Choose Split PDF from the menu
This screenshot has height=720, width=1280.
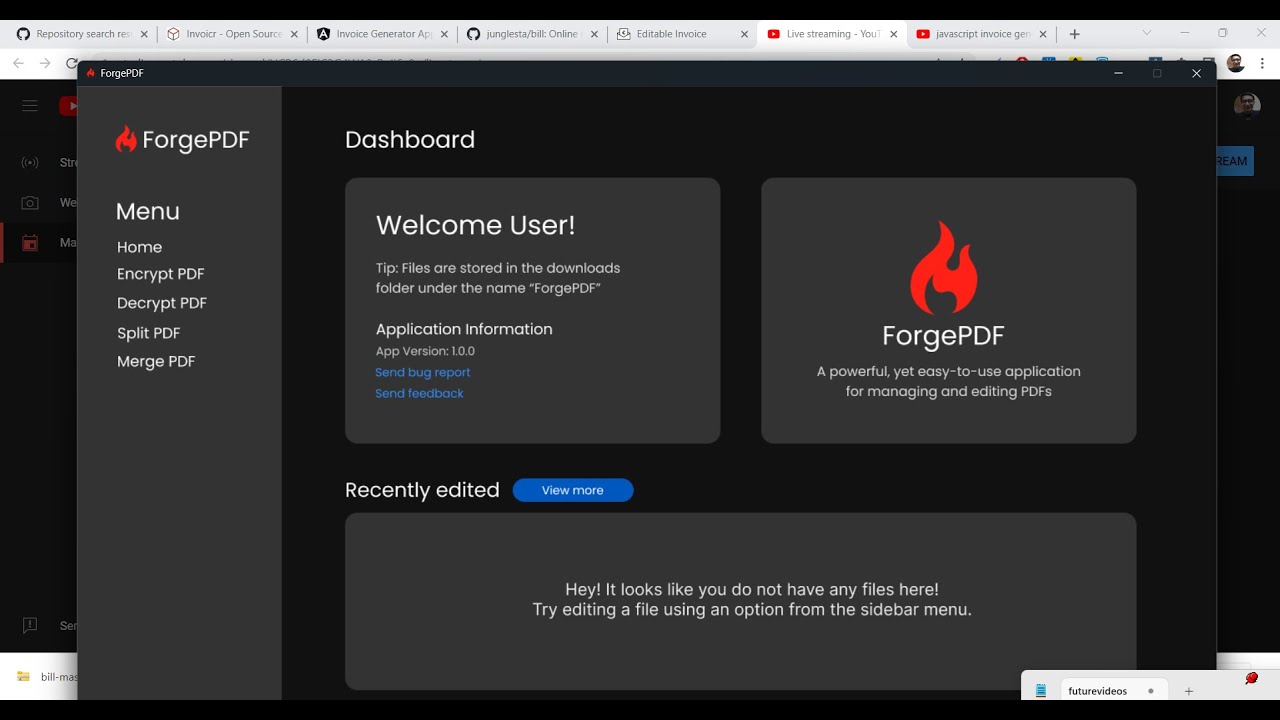(148, 333)
